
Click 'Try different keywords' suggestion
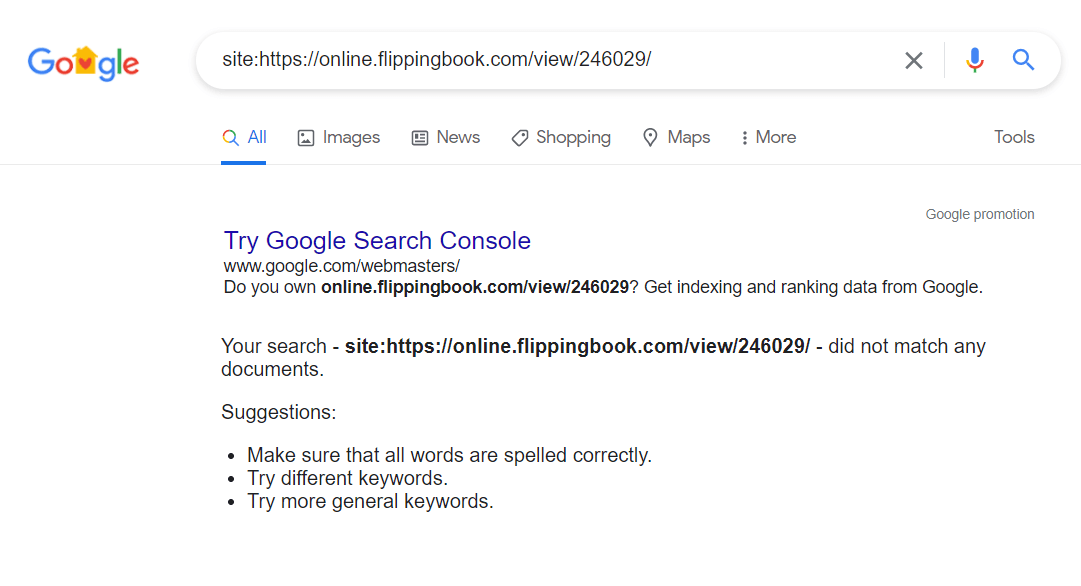pyautogui.click(x=347, y=478)
